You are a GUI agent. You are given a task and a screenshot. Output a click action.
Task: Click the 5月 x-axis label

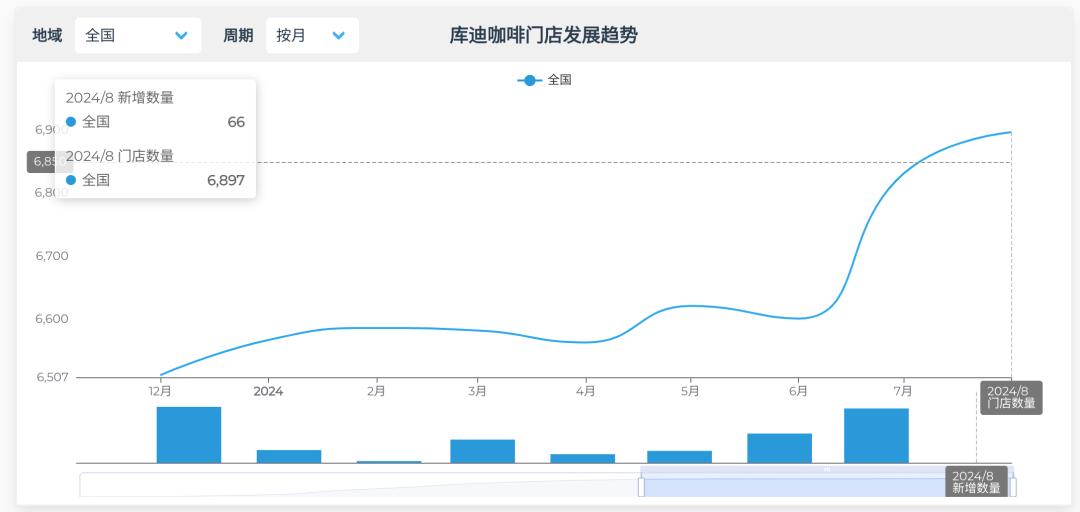click(689, 391)
